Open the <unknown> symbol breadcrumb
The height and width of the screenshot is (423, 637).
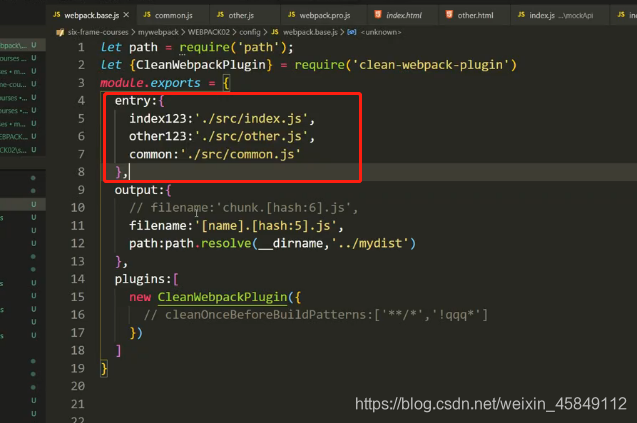[381, 32]
